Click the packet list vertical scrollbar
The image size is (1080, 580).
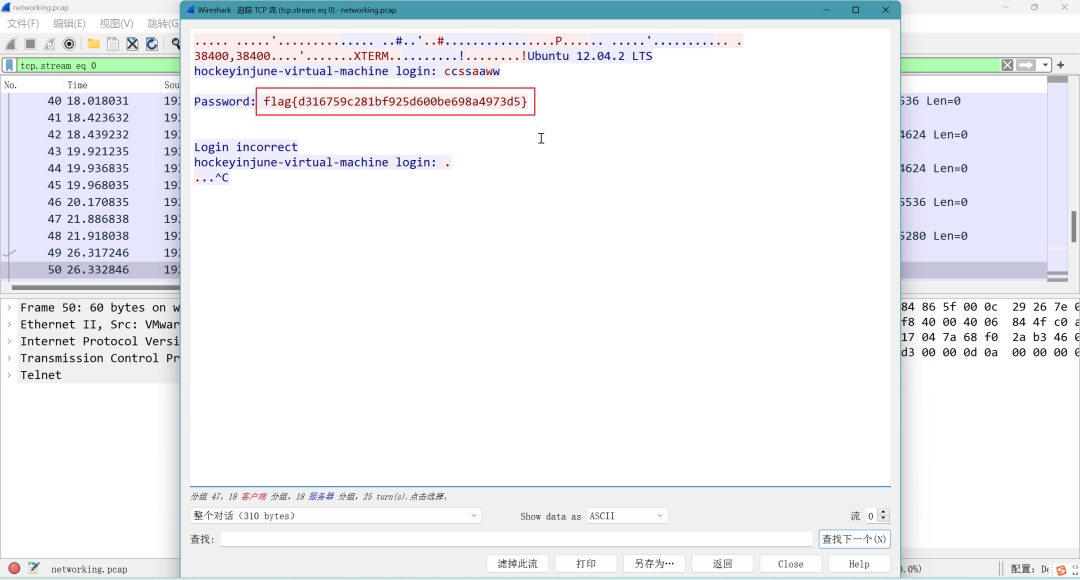1072,227
